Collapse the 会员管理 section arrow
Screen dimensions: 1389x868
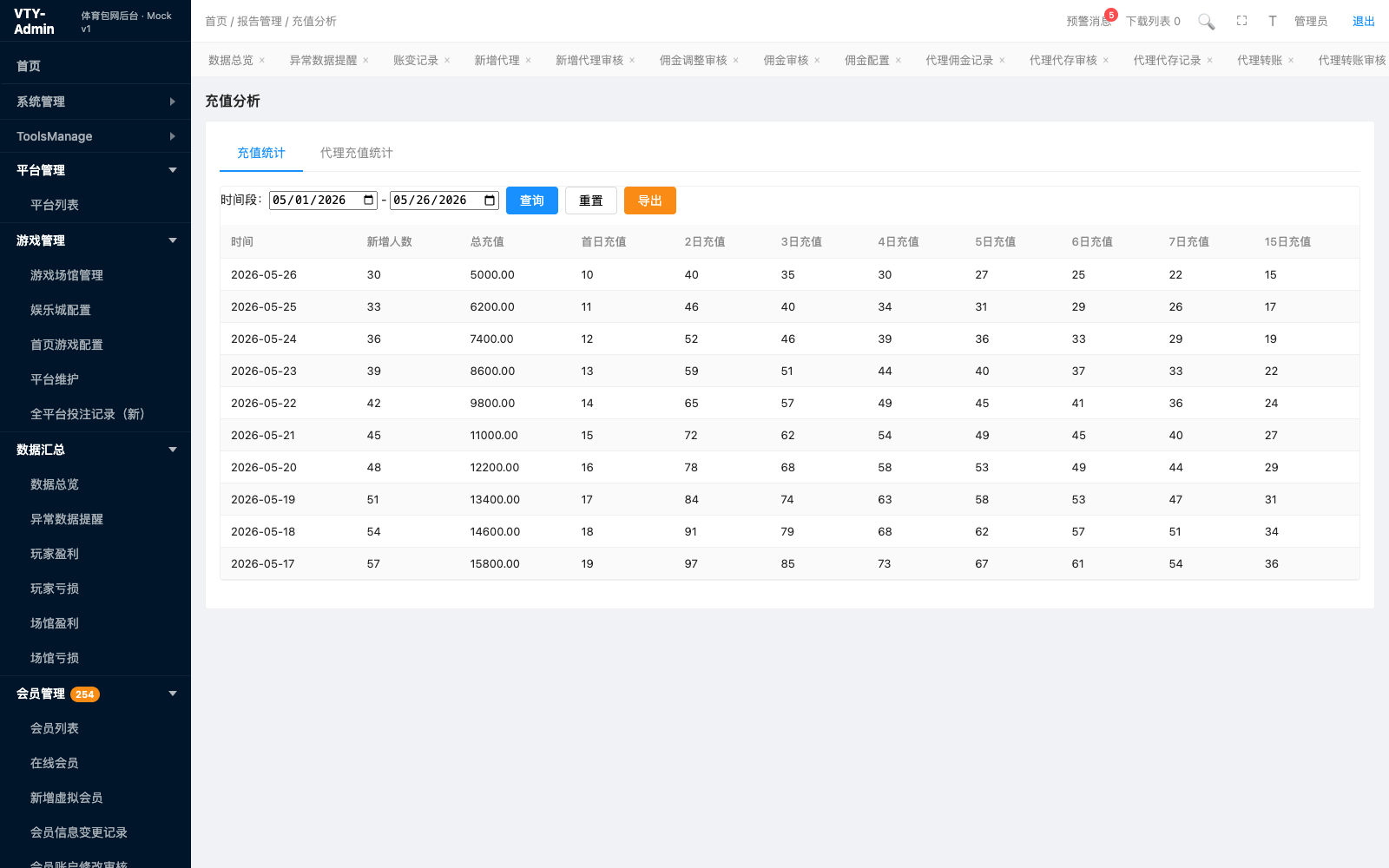[173, 694]
